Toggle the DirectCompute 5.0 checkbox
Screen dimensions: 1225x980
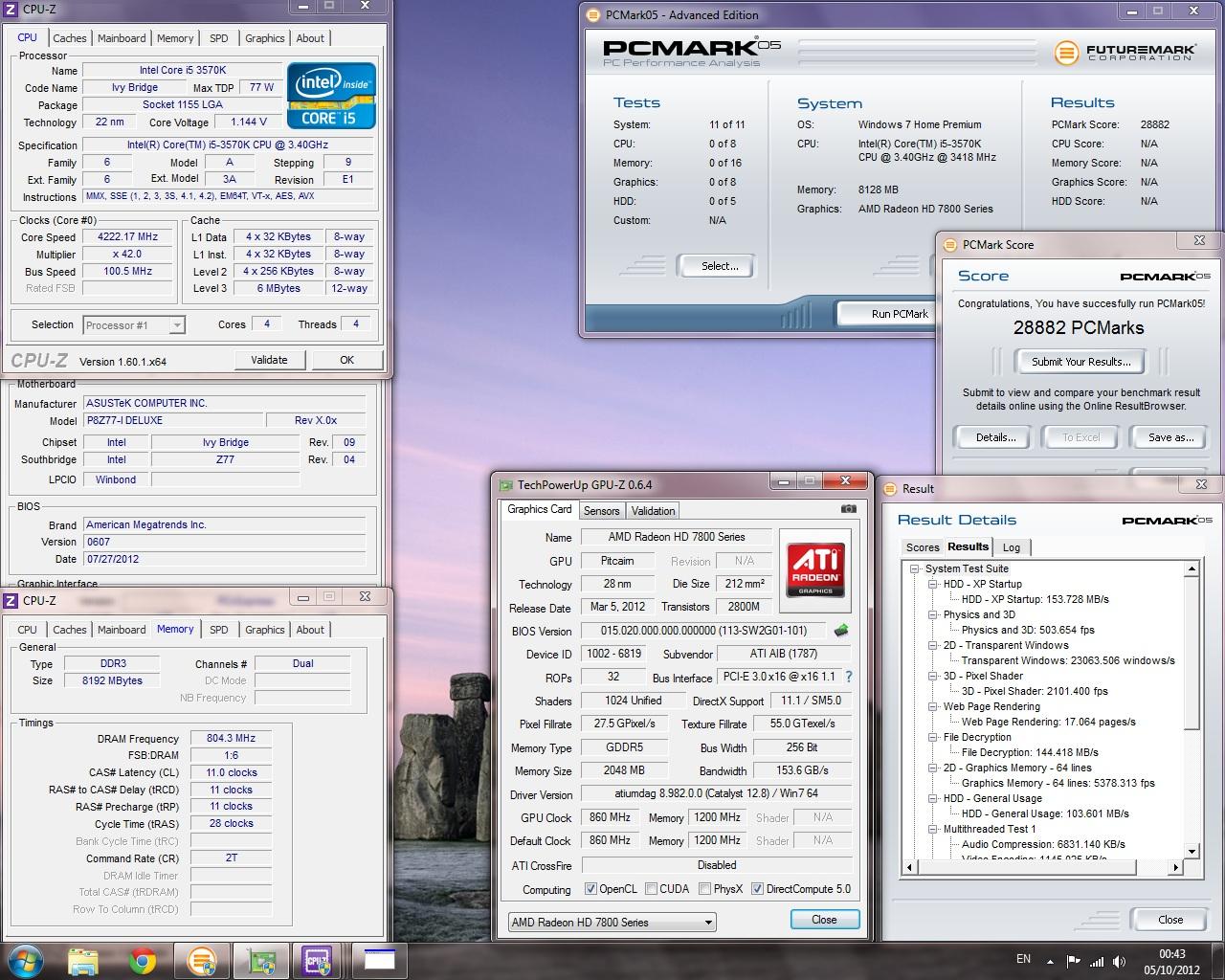[758, 889]
